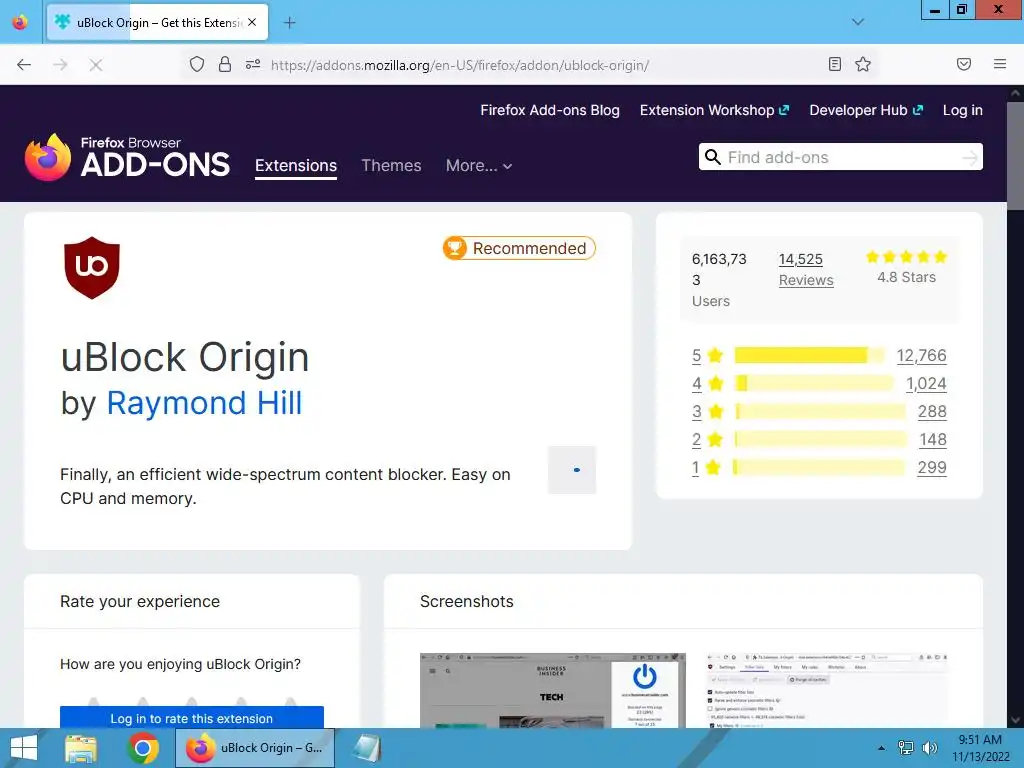Viewport: 1024px width, 768px height.
Task: Open the notepad app on the taskbar
Action: pos(367,748)
